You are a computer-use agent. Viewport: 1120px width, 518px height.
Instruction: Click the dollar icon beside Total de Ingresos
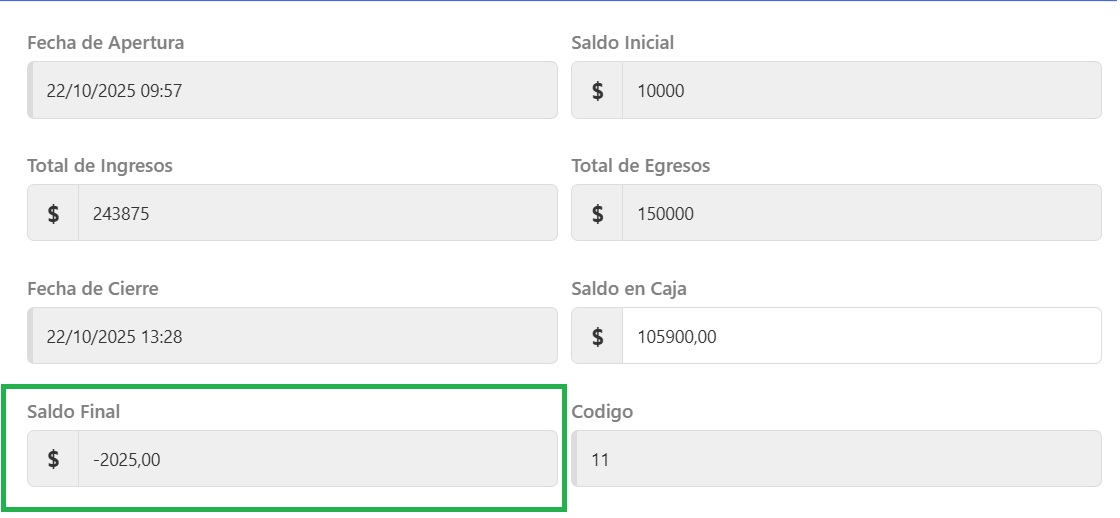pyautogui.click(x=53, y=213)
